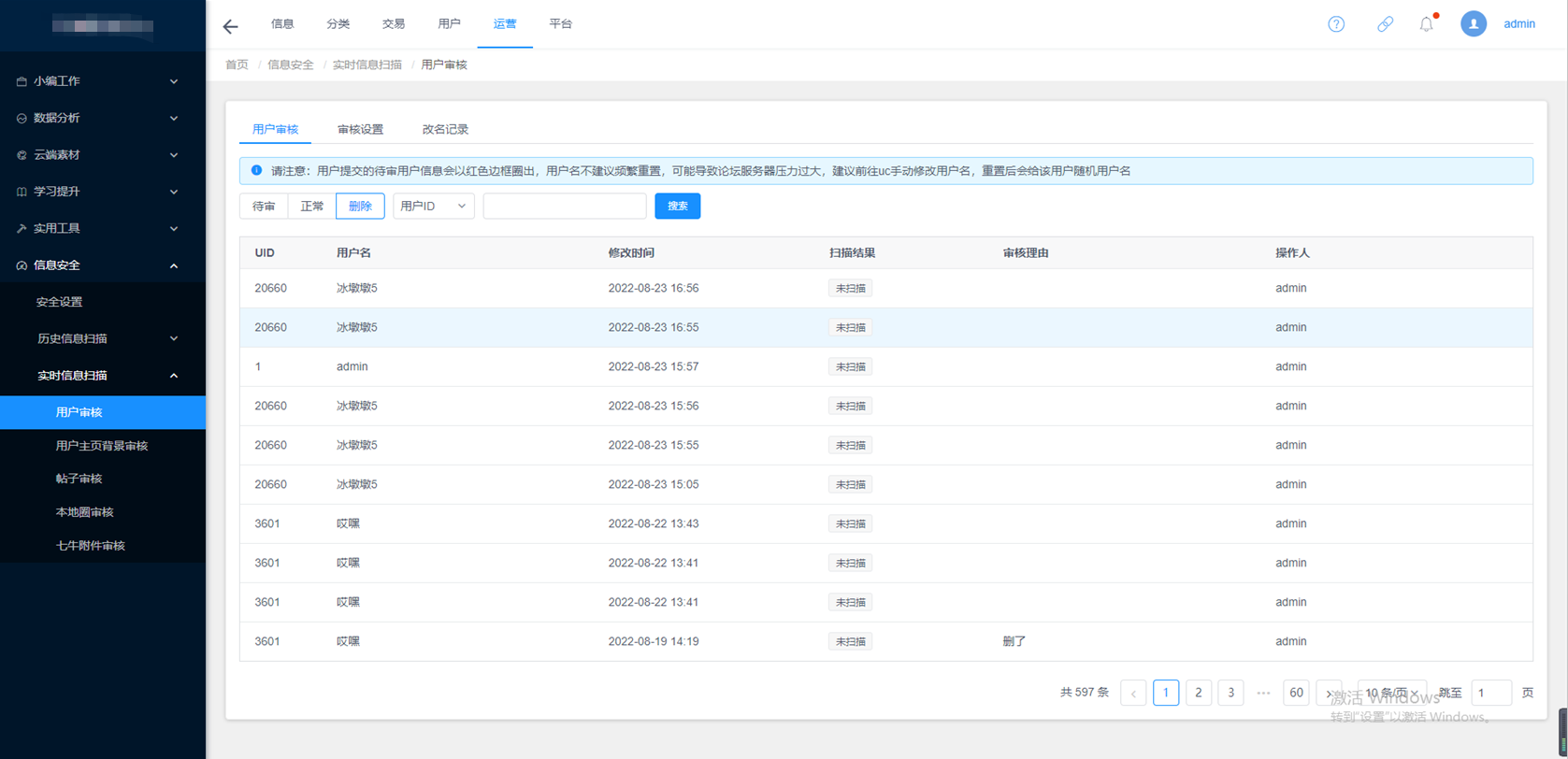The width and height of the screenshot is (1568, 759).
Task: Expand the 学习提升 menu chevron
Action: point(174,192)
